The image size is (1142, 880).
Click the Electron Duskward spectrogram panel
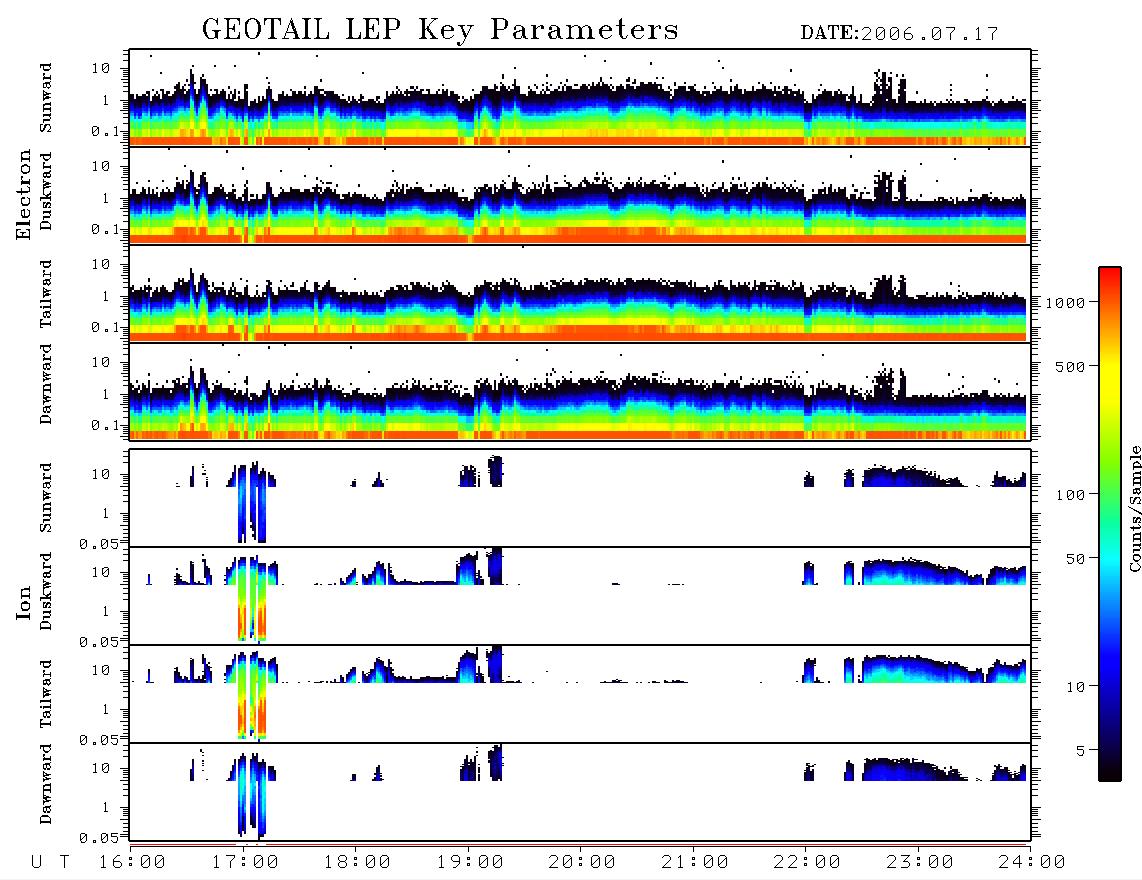(x=580, y=195)
